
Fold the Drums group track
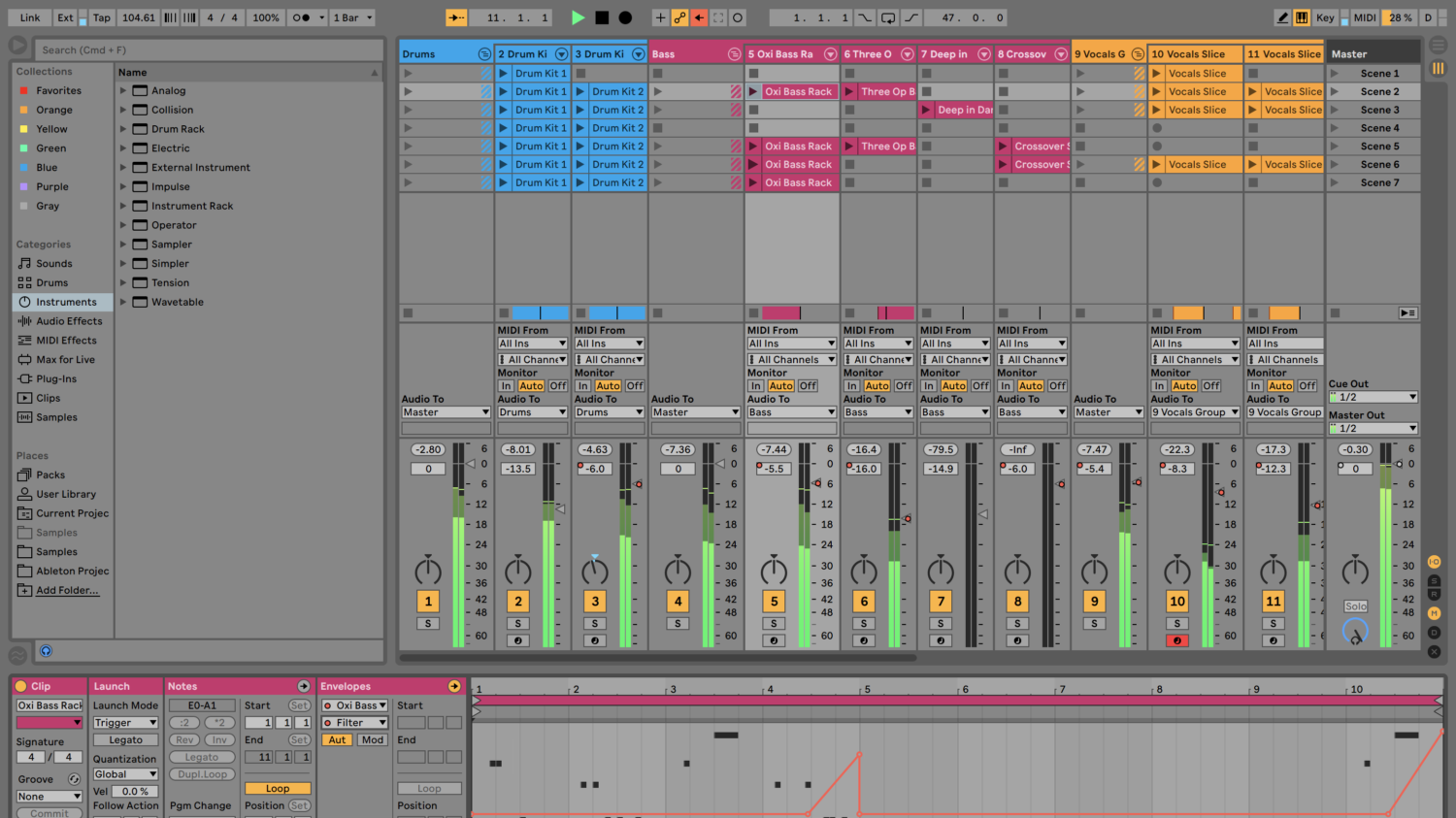pyautogui.click(x=484, y=54)
